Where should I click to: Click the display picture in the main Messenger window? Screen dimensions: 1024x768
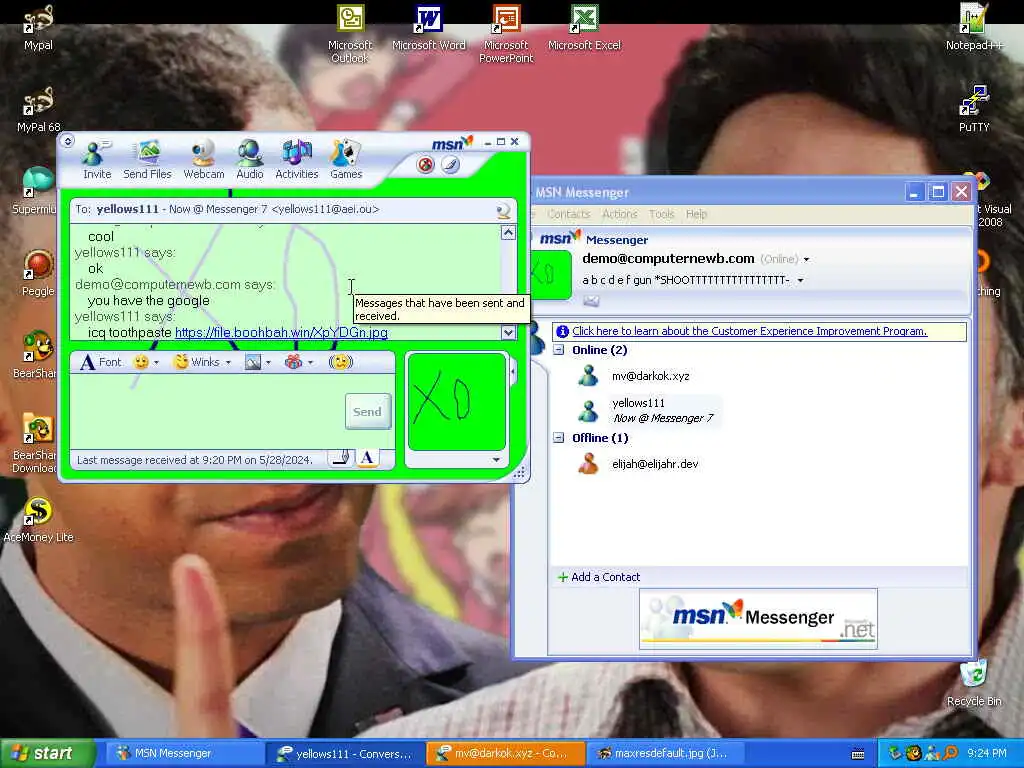551,275
